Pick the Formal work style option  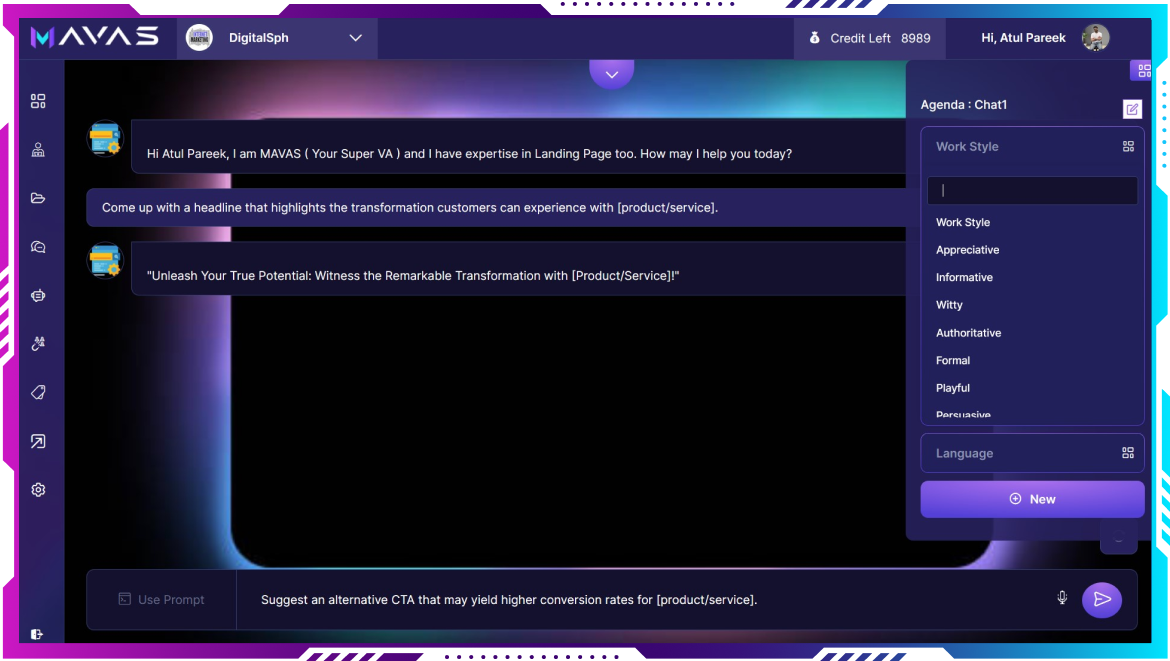[x=953, y=360]
